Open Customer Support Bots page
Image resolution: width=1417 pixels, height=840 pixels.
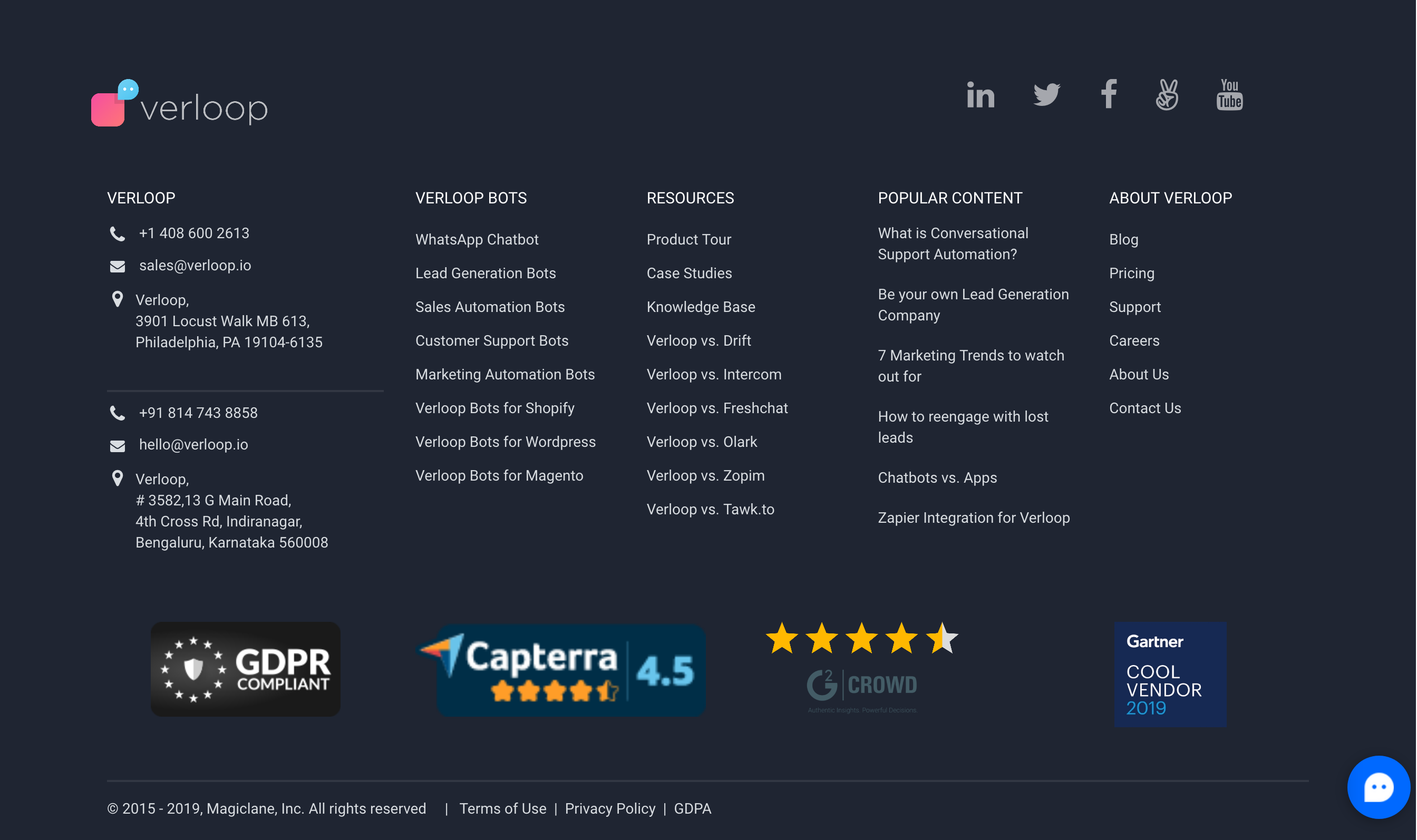click(x=492, y=341)
